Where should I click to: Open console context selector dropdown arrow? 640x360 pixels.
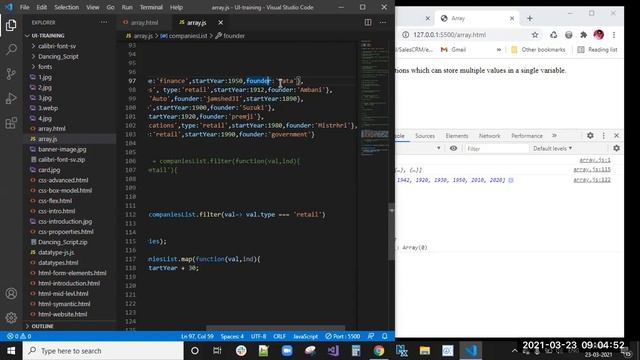tap(438, 149)
